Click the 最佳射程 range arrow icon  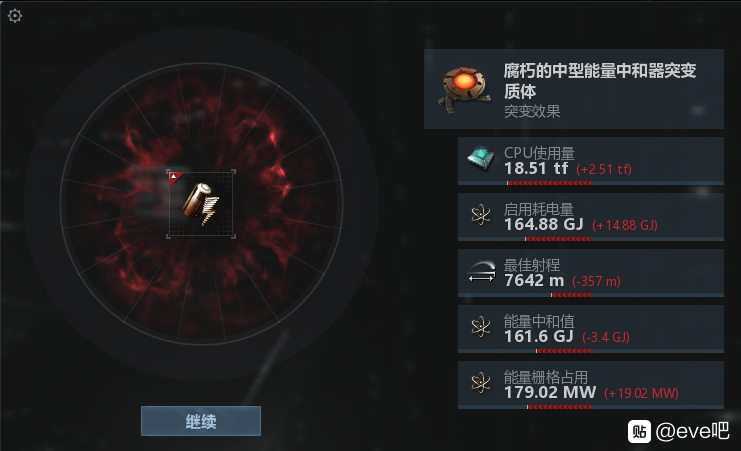point(482,271)
